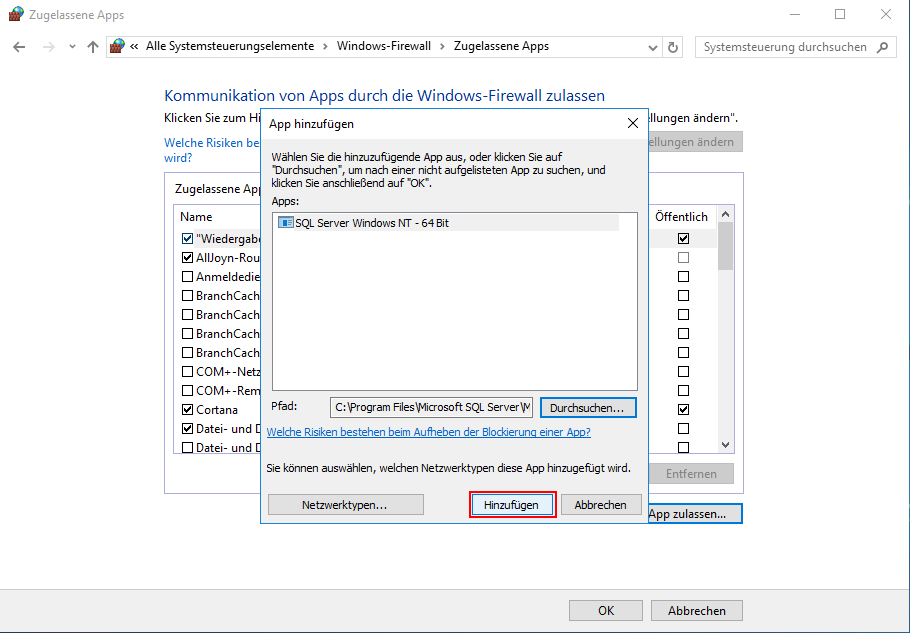The image size is (910, 633).
Task: Open recent locations dropdown beside Forward arrow
Action: click(72, 47)
